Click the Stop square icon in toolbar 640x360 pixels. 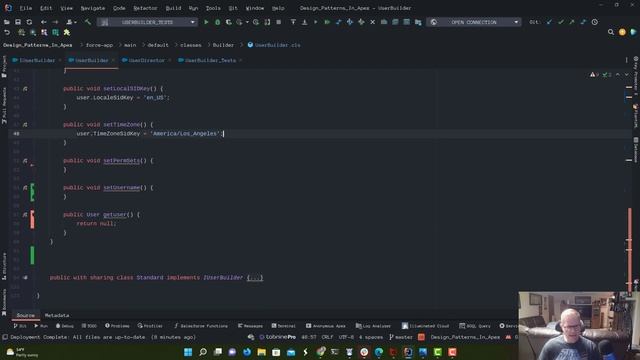click(x=279, y=22)
